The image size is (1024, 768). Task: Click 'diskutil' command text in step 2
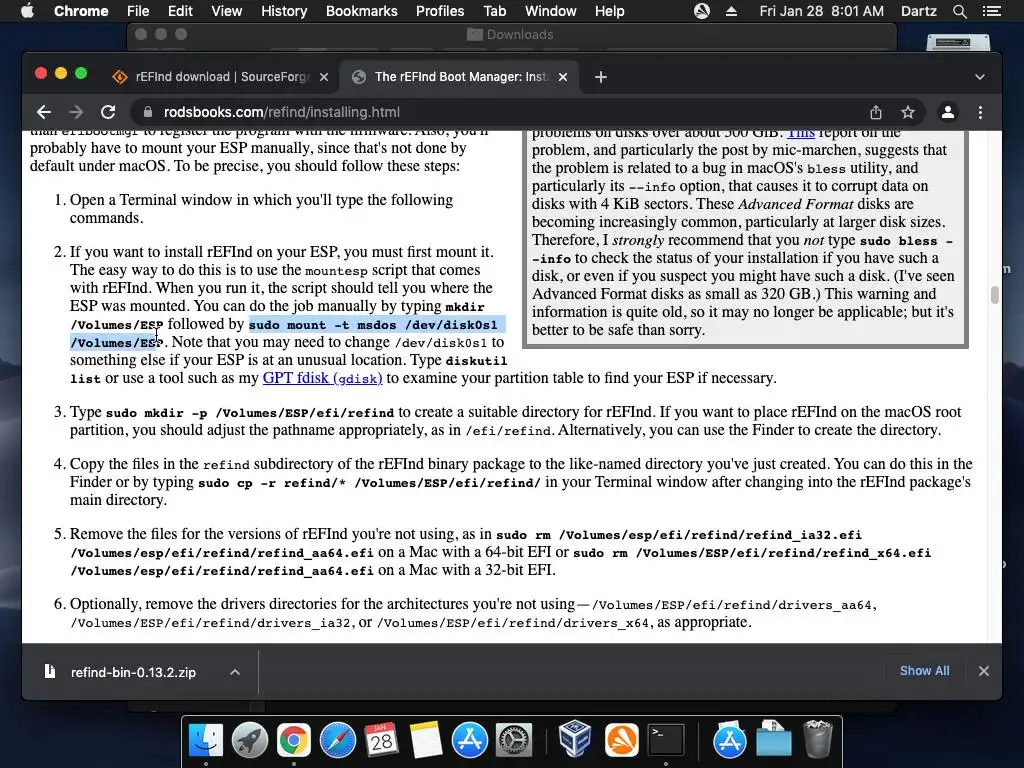476,360
